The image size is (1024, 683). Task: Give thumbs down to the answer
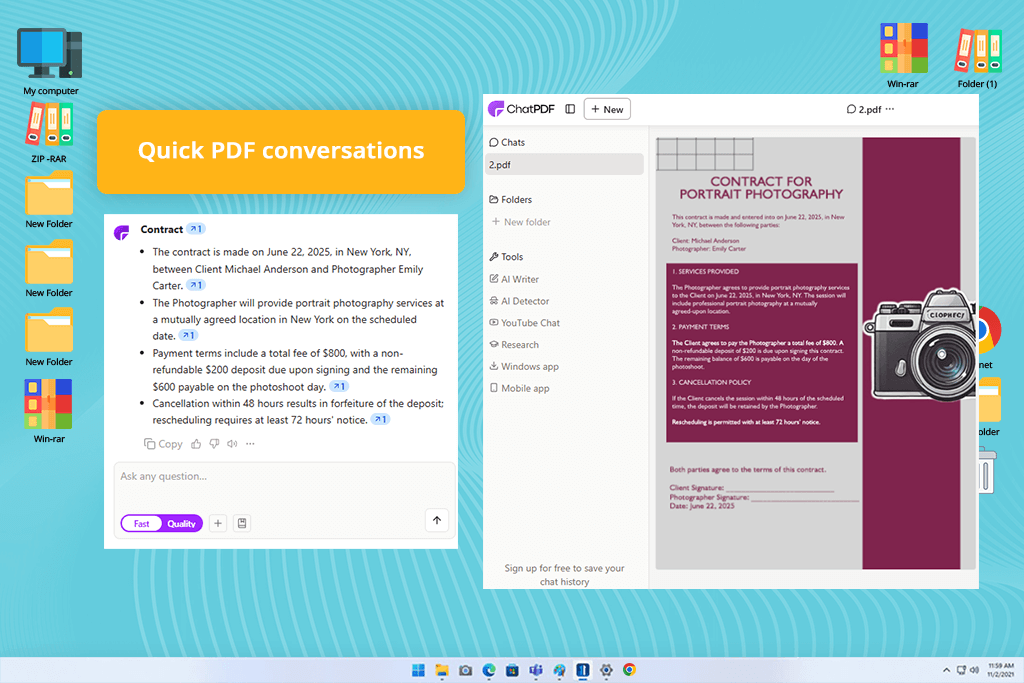[x=214, y=444]
